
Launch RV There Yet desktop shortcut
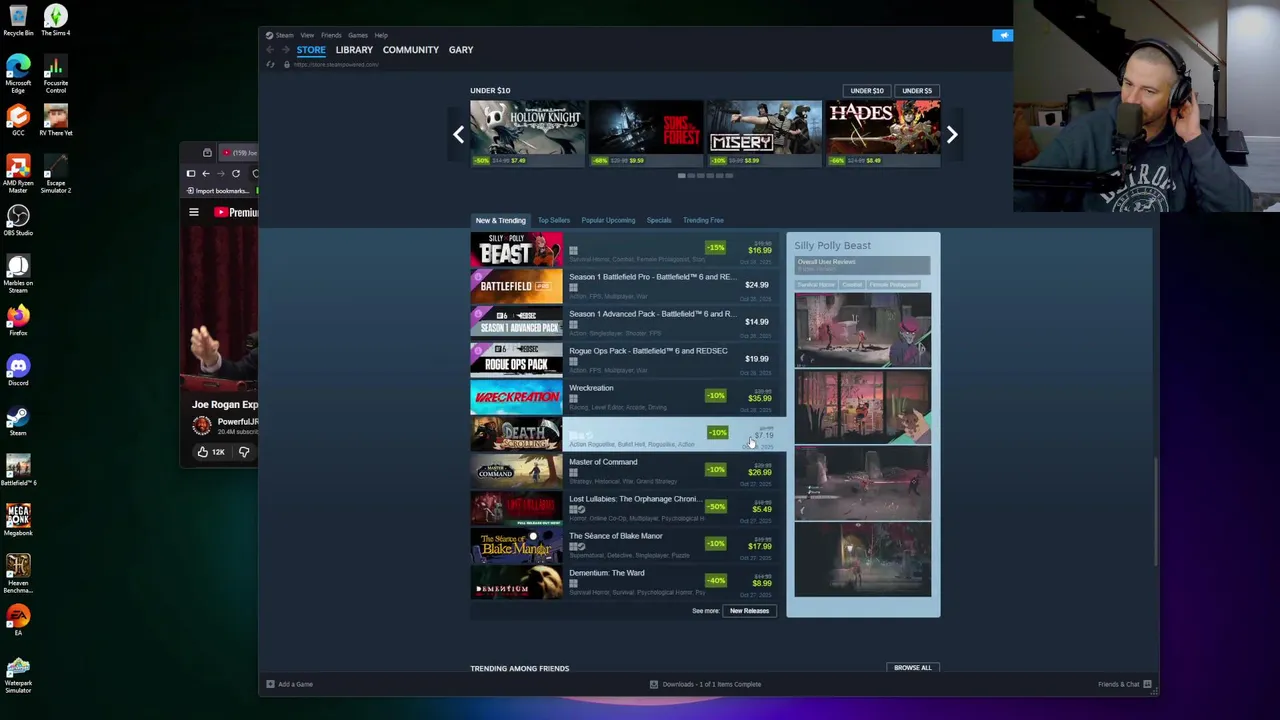point(55,120)
